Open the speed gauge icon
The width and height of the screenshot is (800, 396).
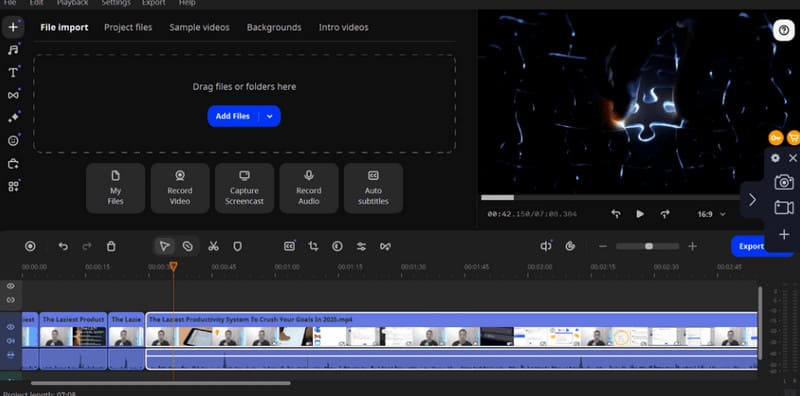(570, 246)
